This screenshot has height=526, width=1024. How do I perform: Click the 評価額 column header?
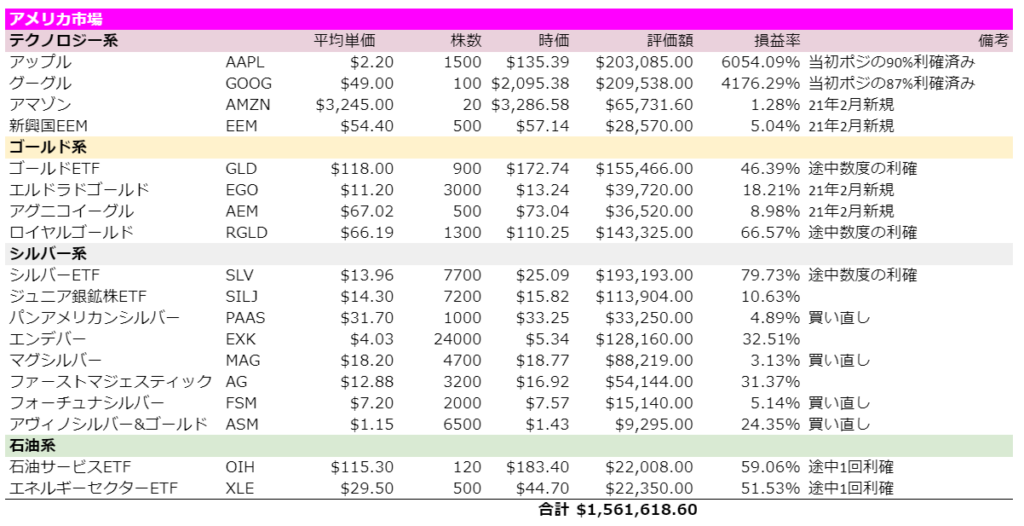[670, 41]
